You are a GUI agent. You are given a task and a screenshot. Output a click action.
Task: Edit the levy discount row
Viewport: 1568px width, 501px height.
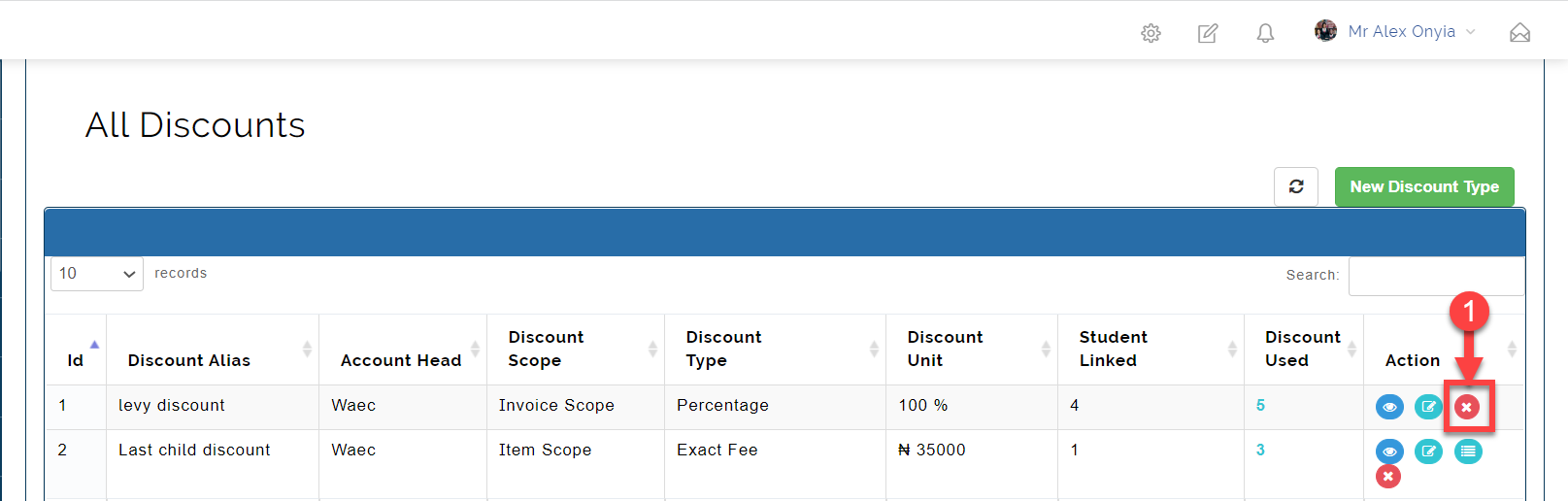1428,407
